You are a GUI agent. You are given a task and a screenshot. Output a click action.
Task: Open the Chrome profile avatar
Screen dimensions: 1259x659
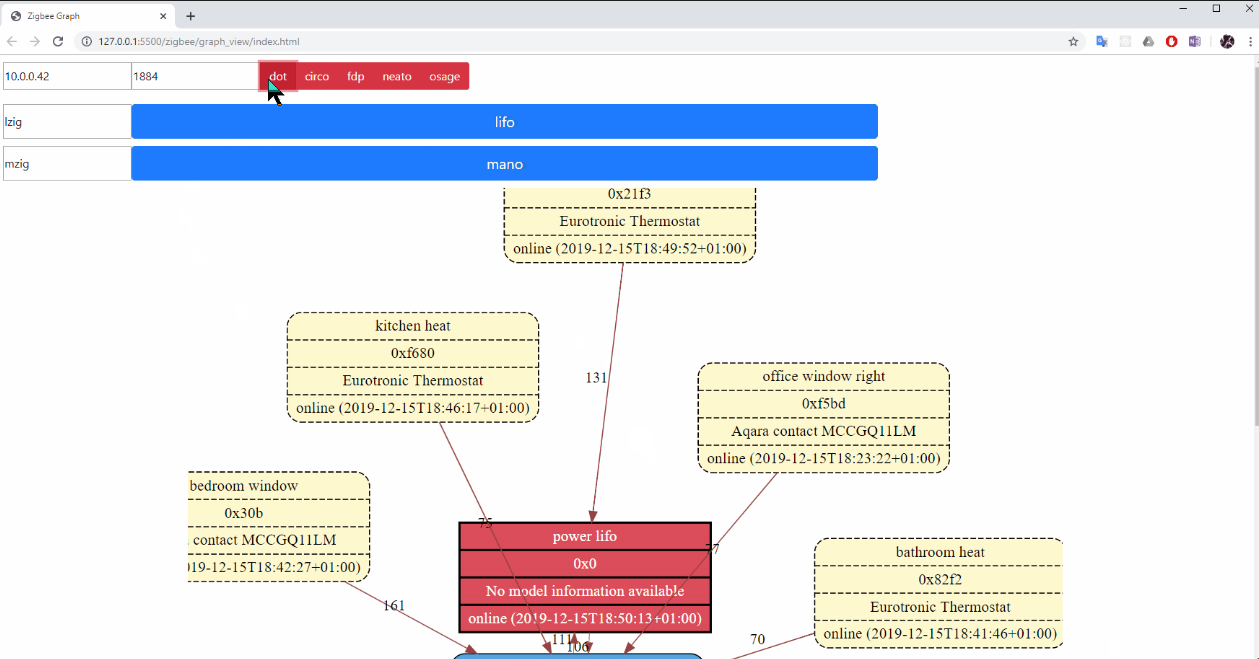click(1227, 42)
